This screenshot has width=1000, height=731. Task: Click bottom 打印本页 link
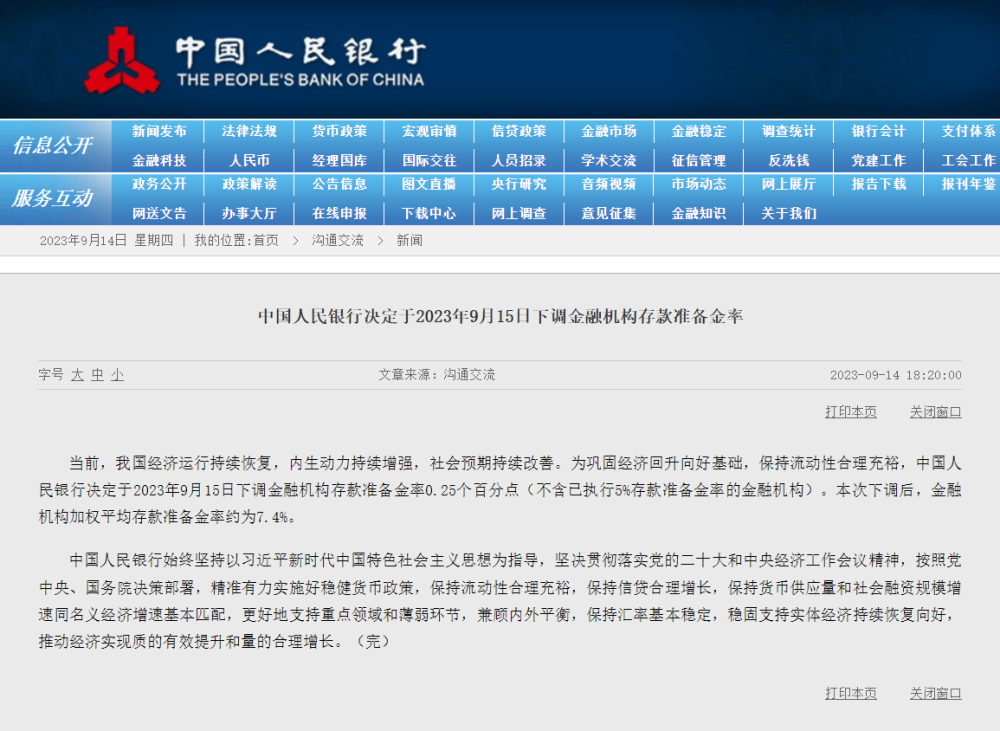(850, 693)
